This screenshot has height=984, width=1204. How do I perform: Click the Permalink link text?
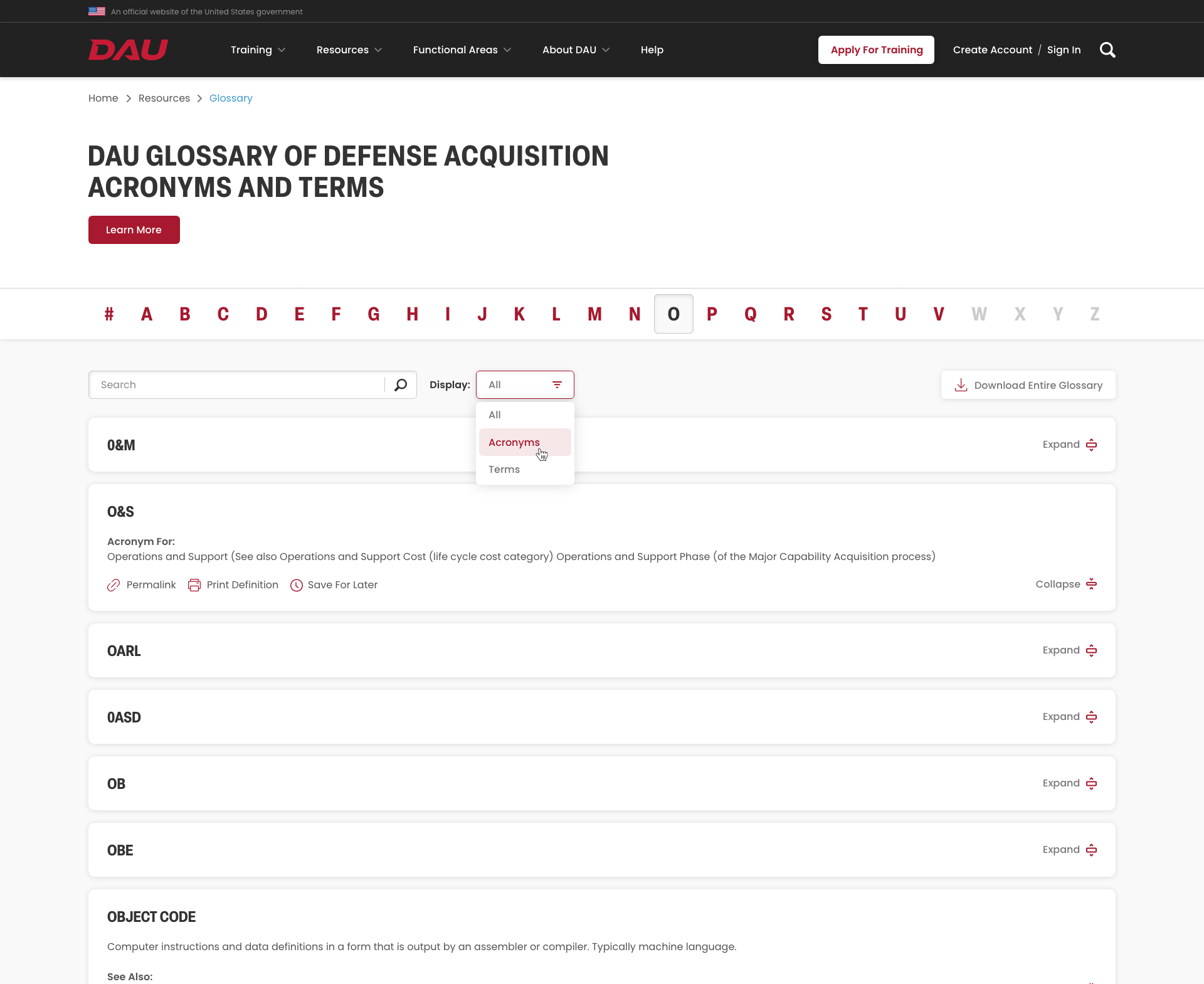coord(151,585)
